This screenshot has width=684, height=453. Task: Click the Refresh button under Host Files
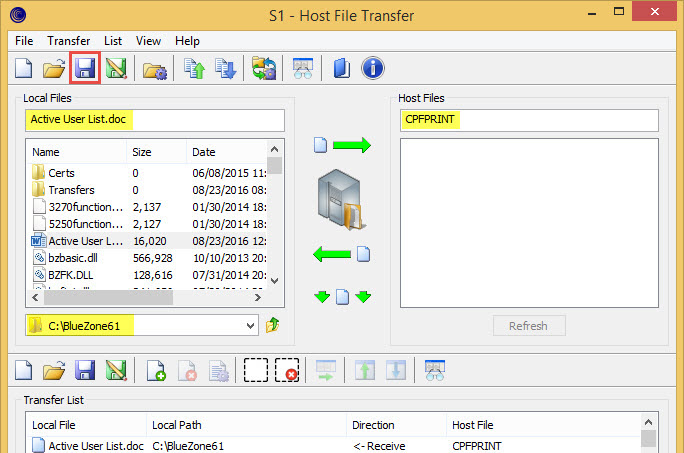point(529,326)
